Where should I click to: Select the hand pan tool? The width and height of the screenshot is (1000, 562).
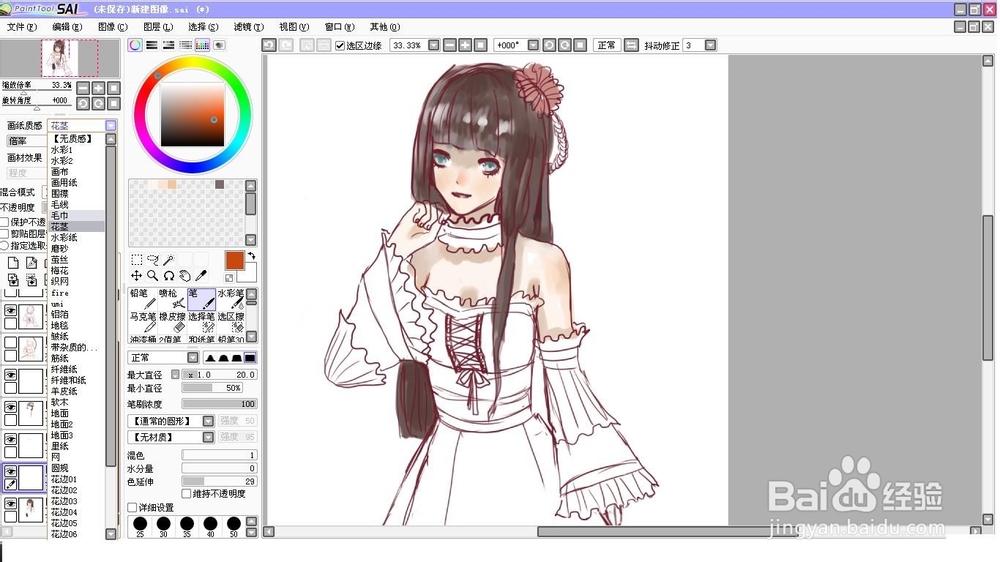pyautogui.click(x=184, y=276)
